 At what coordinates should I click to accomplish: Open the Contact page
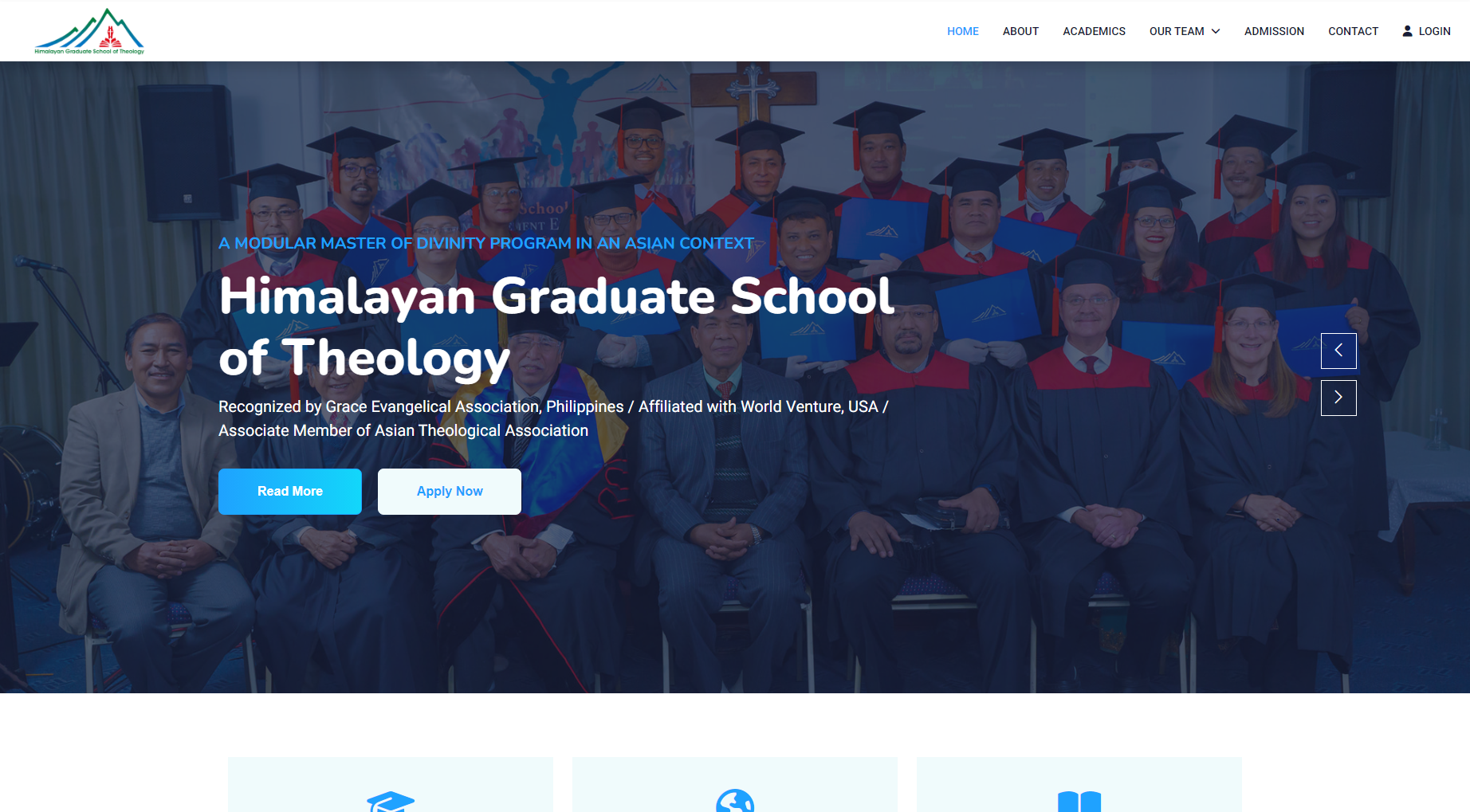pyautogui.click(x=1353, y=31)
